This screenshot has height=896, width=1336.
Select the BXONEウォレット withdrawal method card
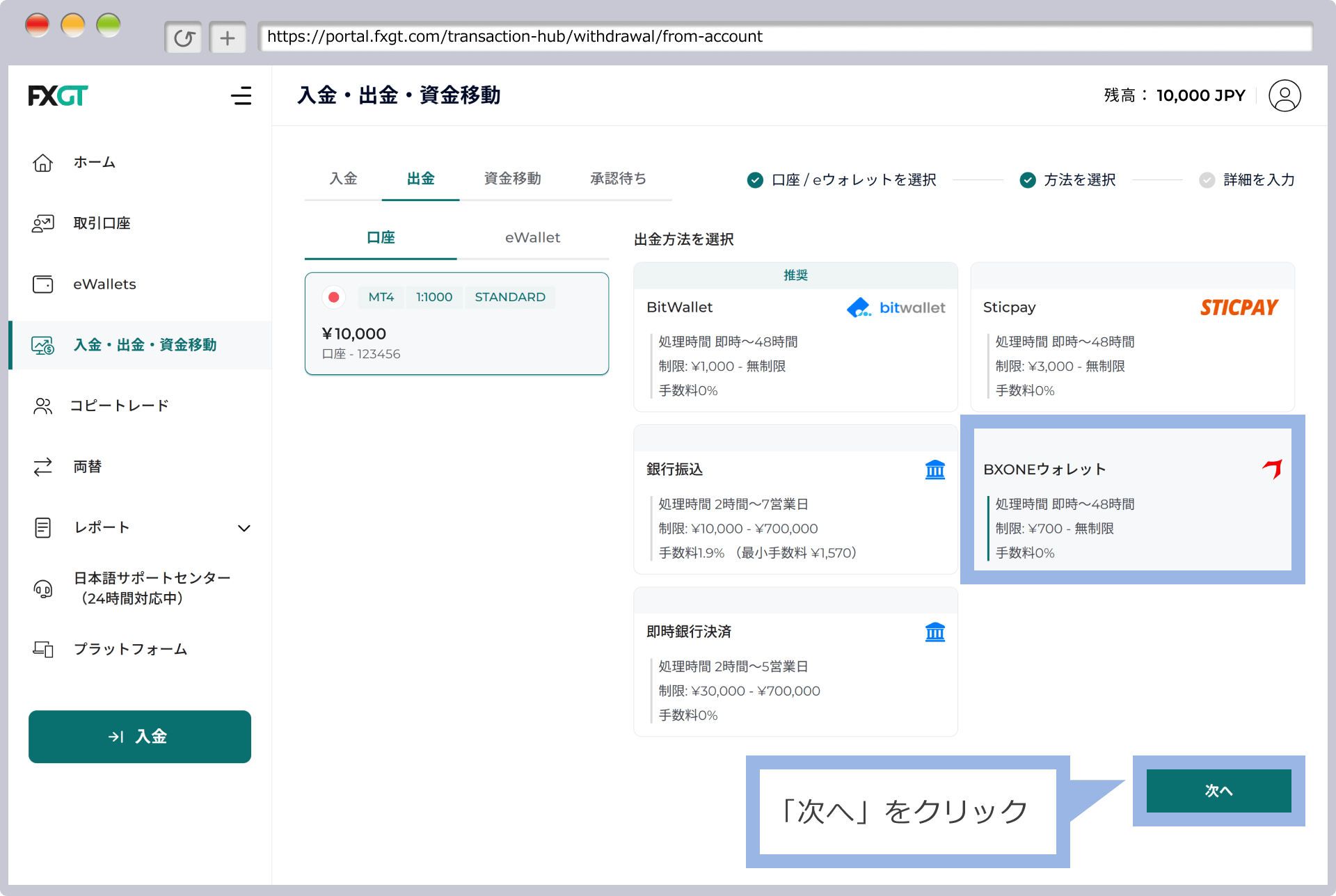coord(1133,498)
